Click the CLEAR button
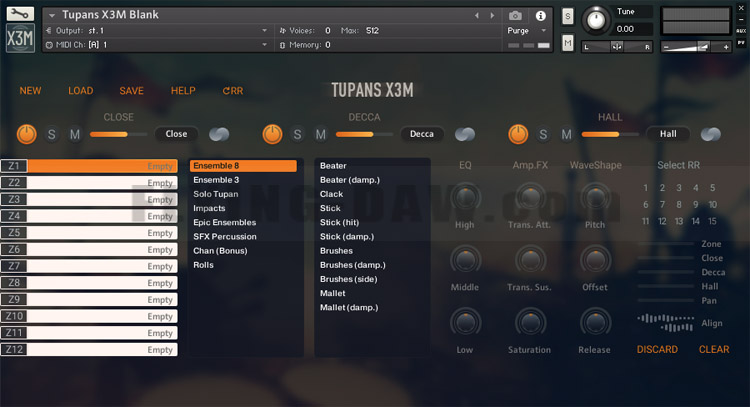Viewport: 750px width, 407px height. coord(714,350)
